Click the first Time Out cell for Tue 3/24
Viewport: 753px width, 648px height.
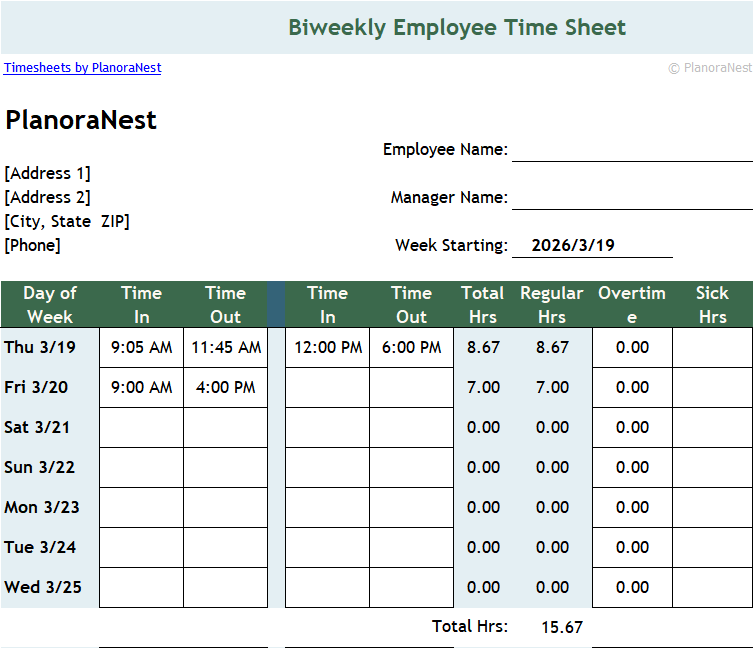[x=226, y=547]
